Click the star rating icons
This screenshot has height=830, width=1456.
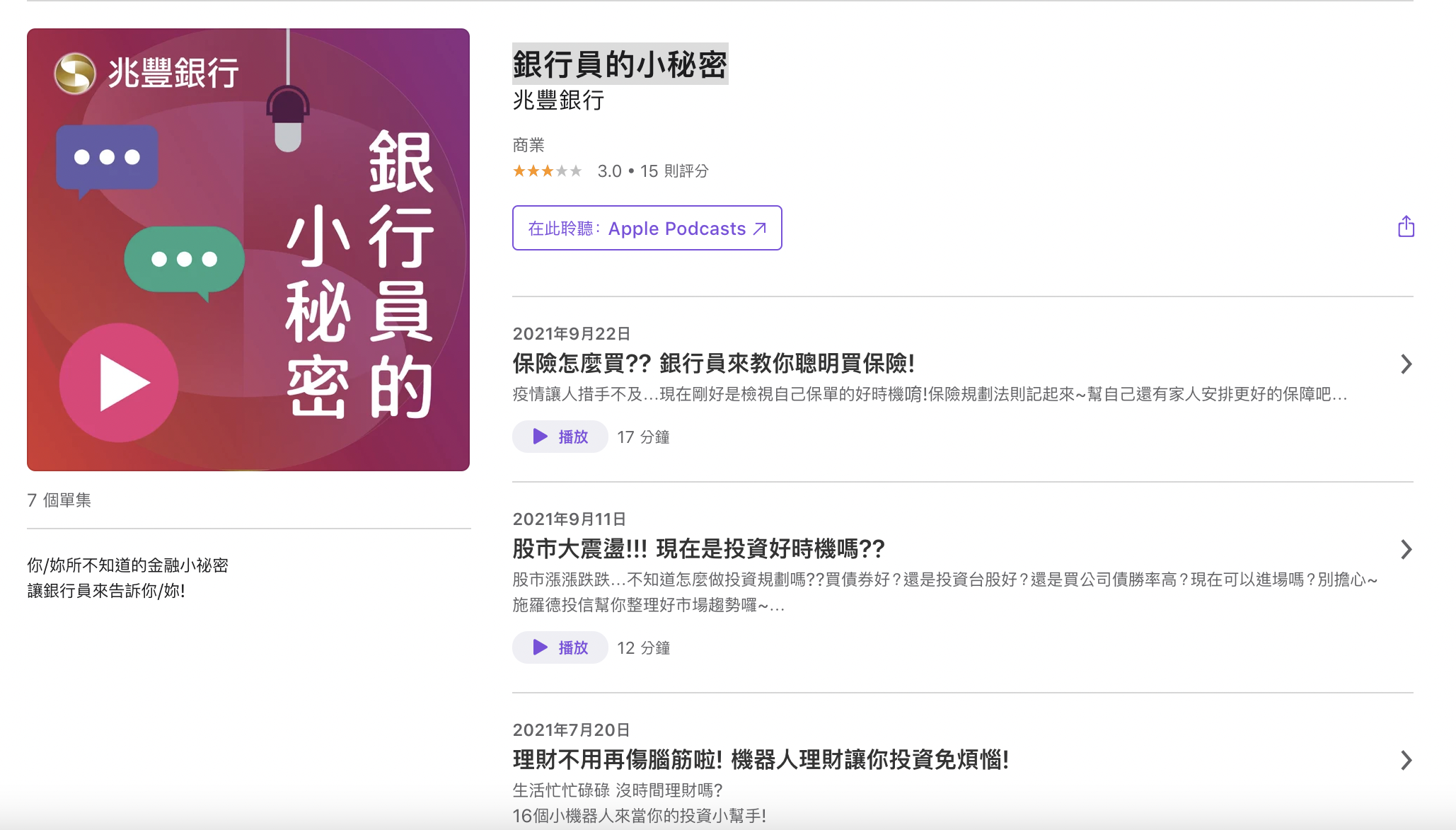(547, 171)
